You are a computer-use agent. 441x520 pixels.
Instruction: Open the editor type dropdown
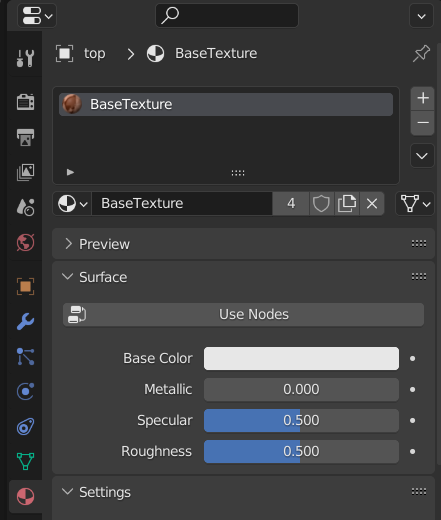pos(37,16)
